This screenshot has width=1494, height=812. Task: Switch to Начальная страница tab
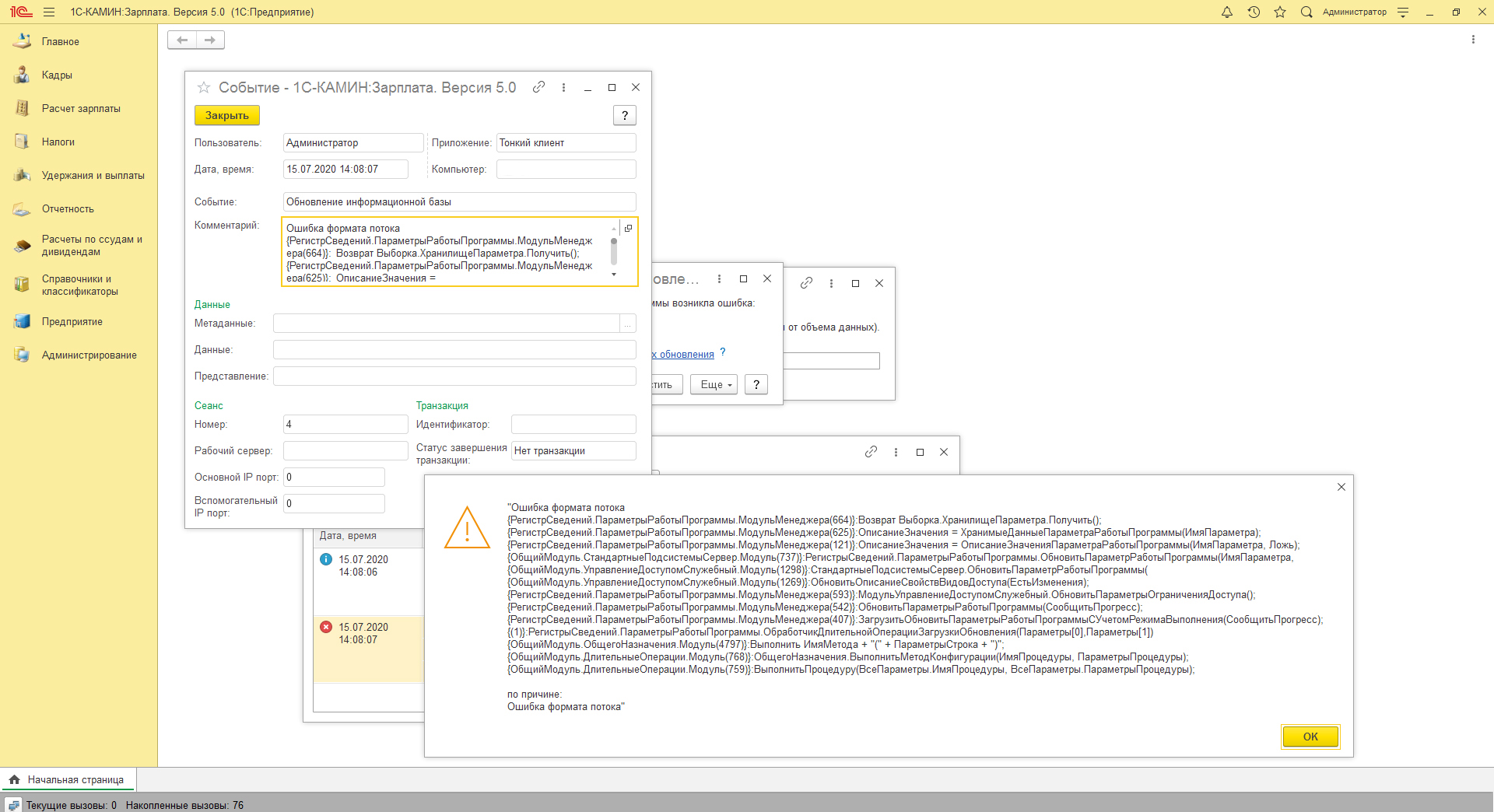68,779
